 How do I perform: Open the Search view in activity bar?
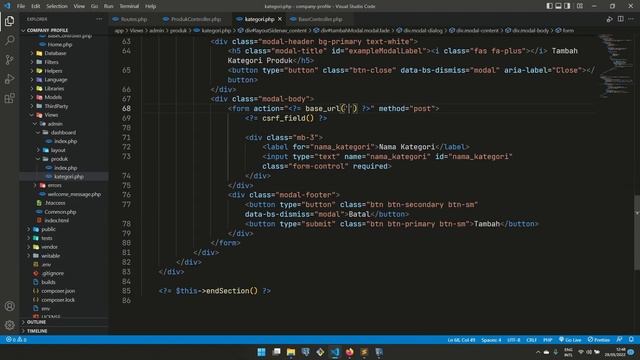[9, 40]
